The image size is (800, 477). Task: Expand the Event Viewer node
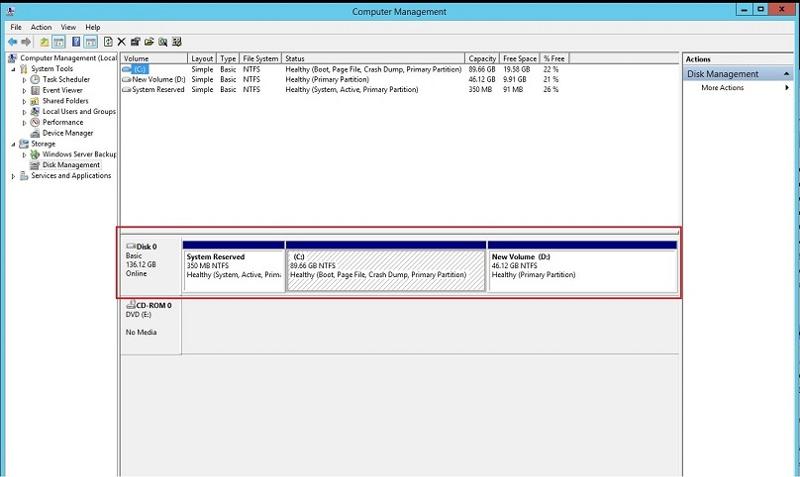click(x=25, y=90)
